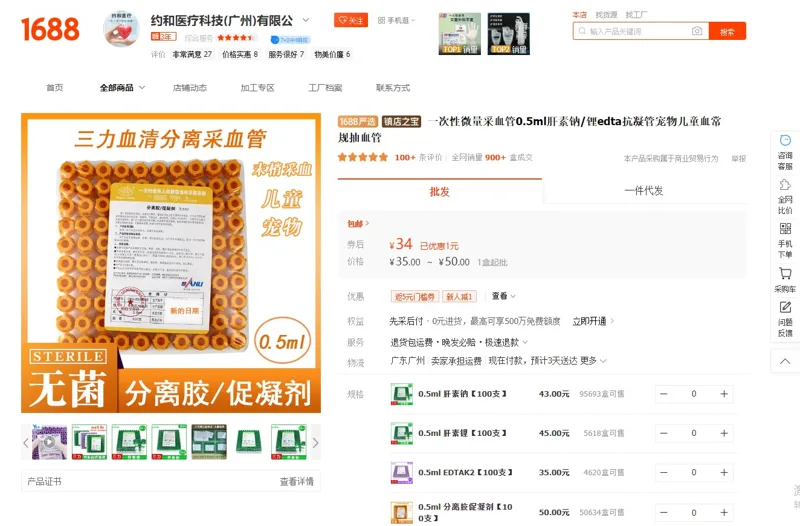
Task: Click the main product image
Action: coord(171,263)
